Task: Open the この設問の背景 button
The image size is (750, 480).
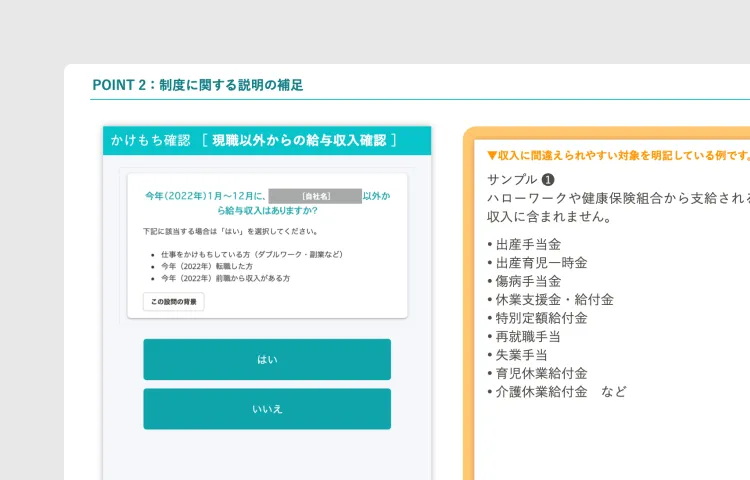Action: coord(173,302)
